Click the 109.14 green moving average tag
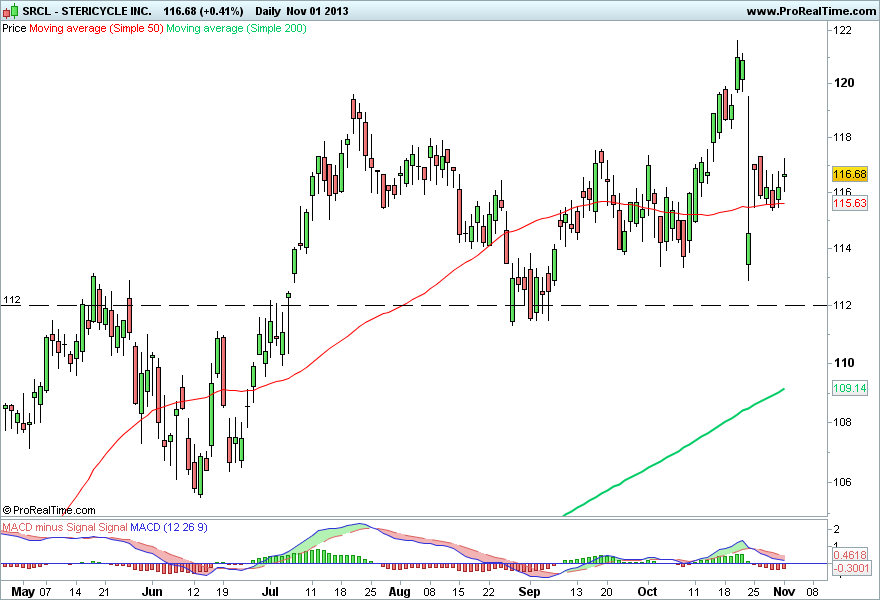This screenshot has width=880, height=600. [x=850, y=388]
